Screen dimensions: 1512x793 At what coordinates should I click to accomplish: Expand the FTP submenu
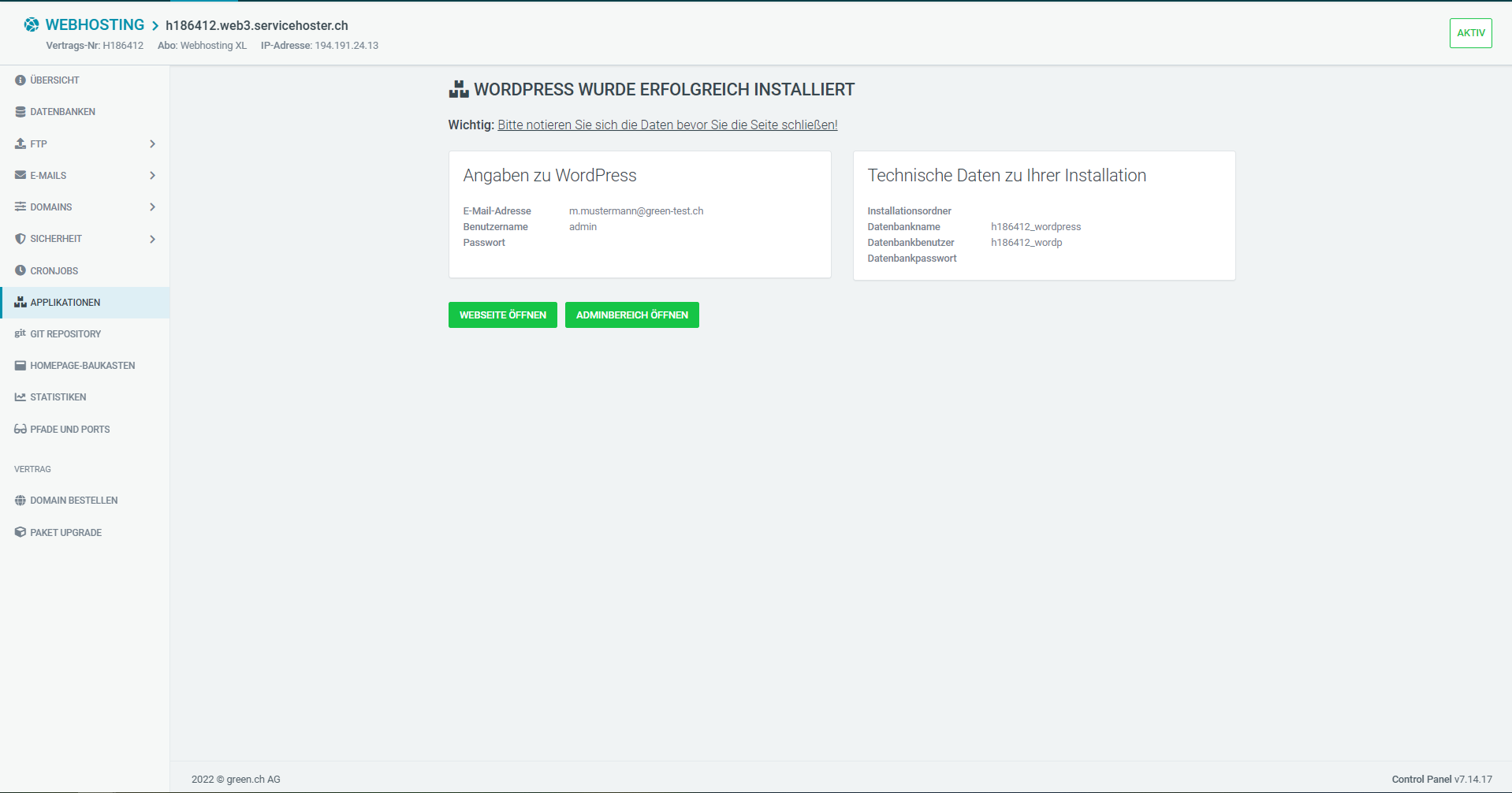(151, 143)
